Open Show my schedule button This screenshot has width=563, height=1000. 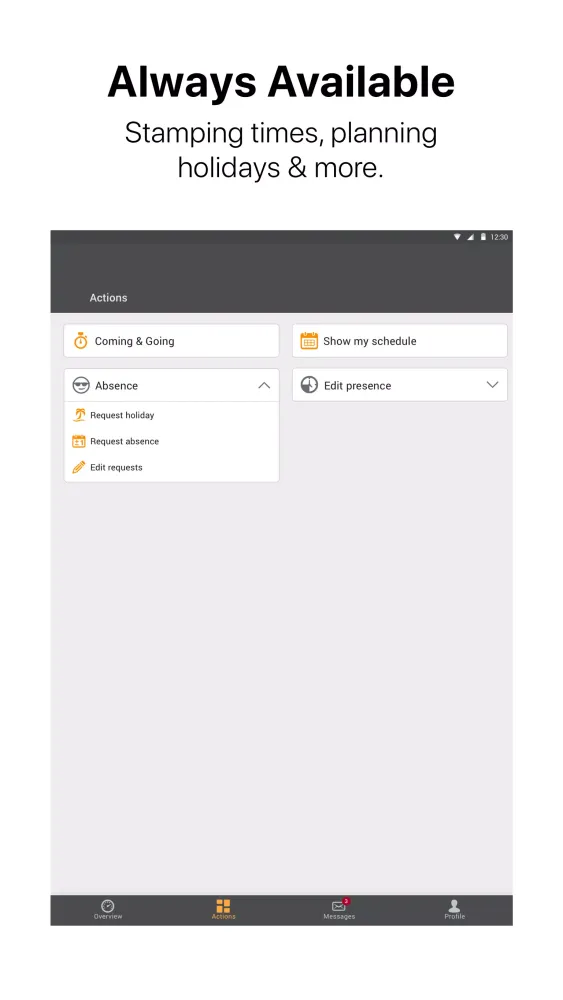(400, 341)
